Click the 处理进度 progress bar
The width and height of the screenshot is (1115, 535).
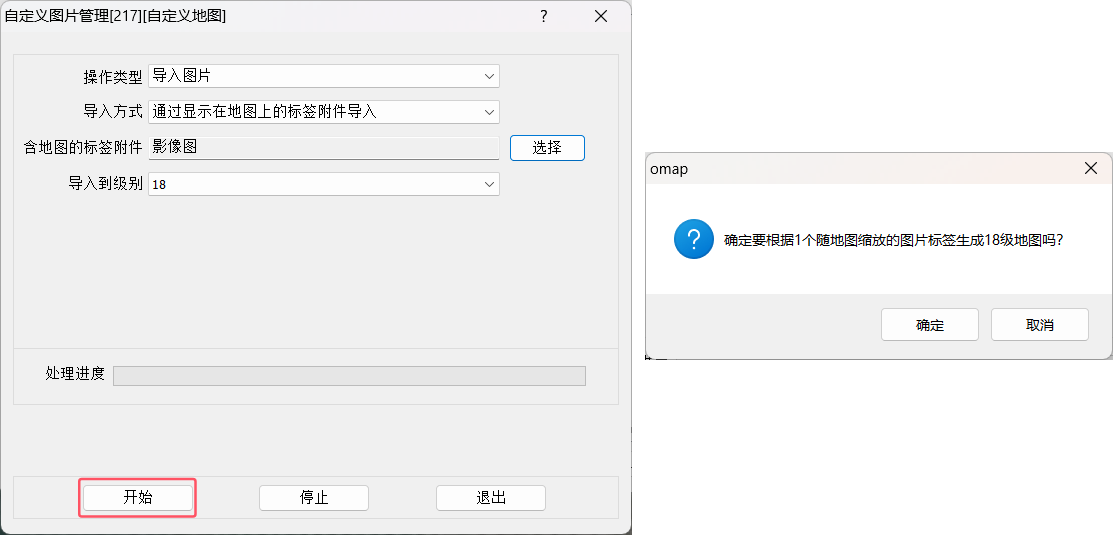[x=349, y=376]
